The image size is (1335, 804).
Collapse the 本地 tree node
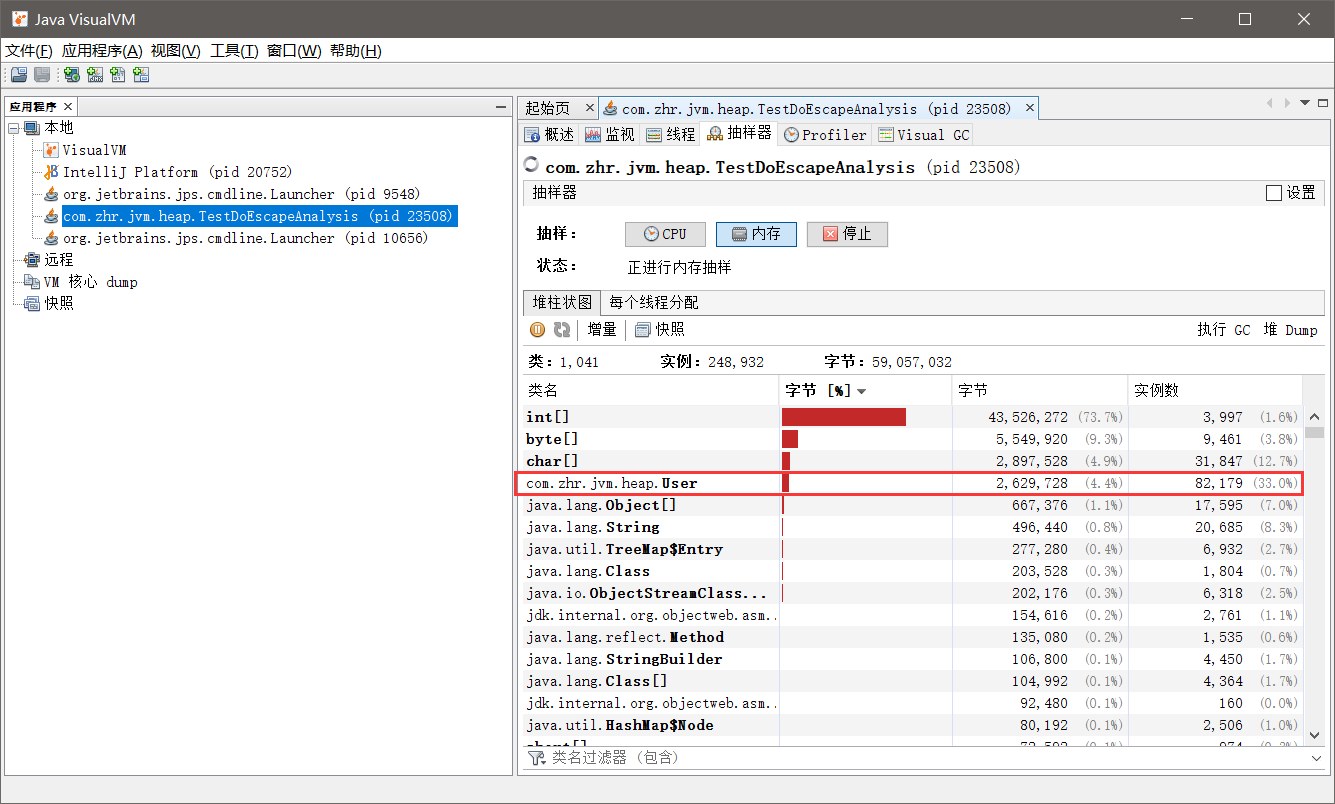click(x=14, y=128)
